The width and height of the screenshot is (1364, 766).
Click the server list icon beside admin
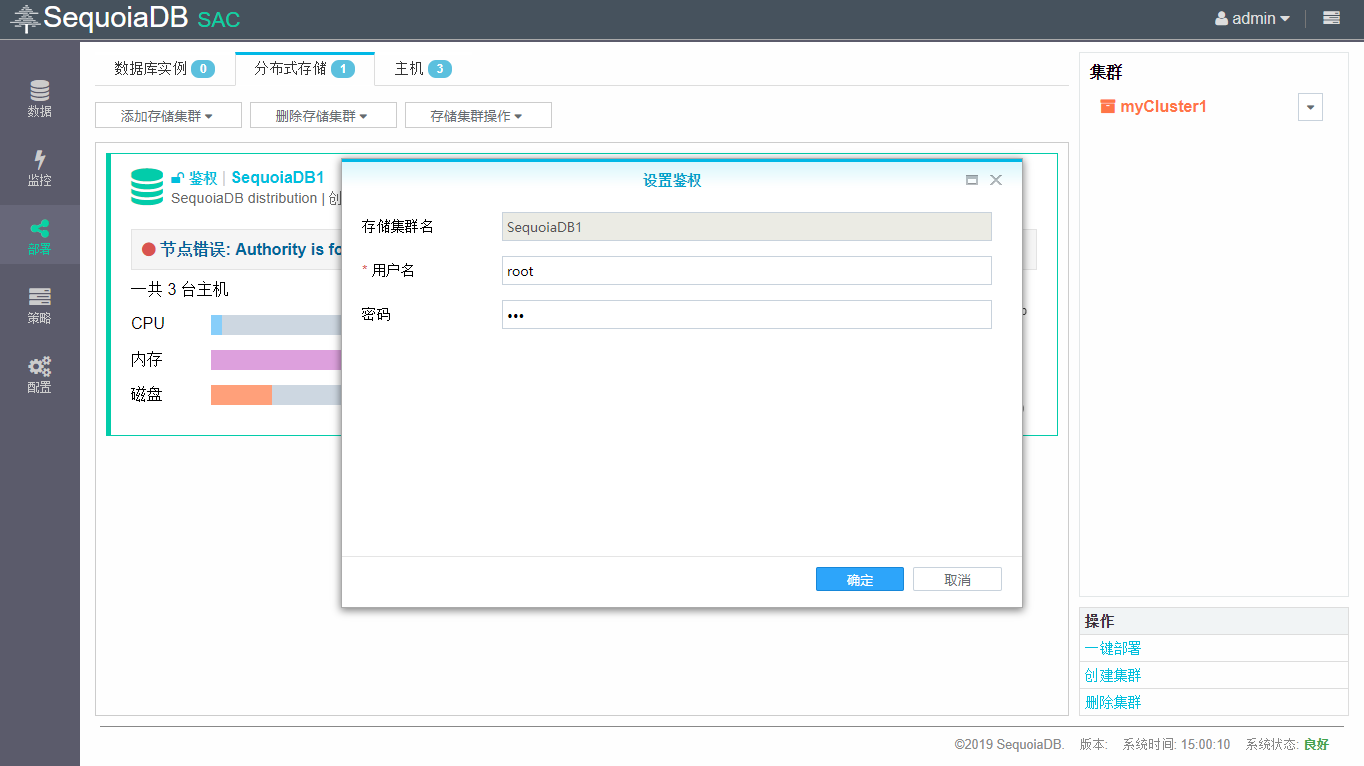pyautogui.click(x=1331, y=18)
